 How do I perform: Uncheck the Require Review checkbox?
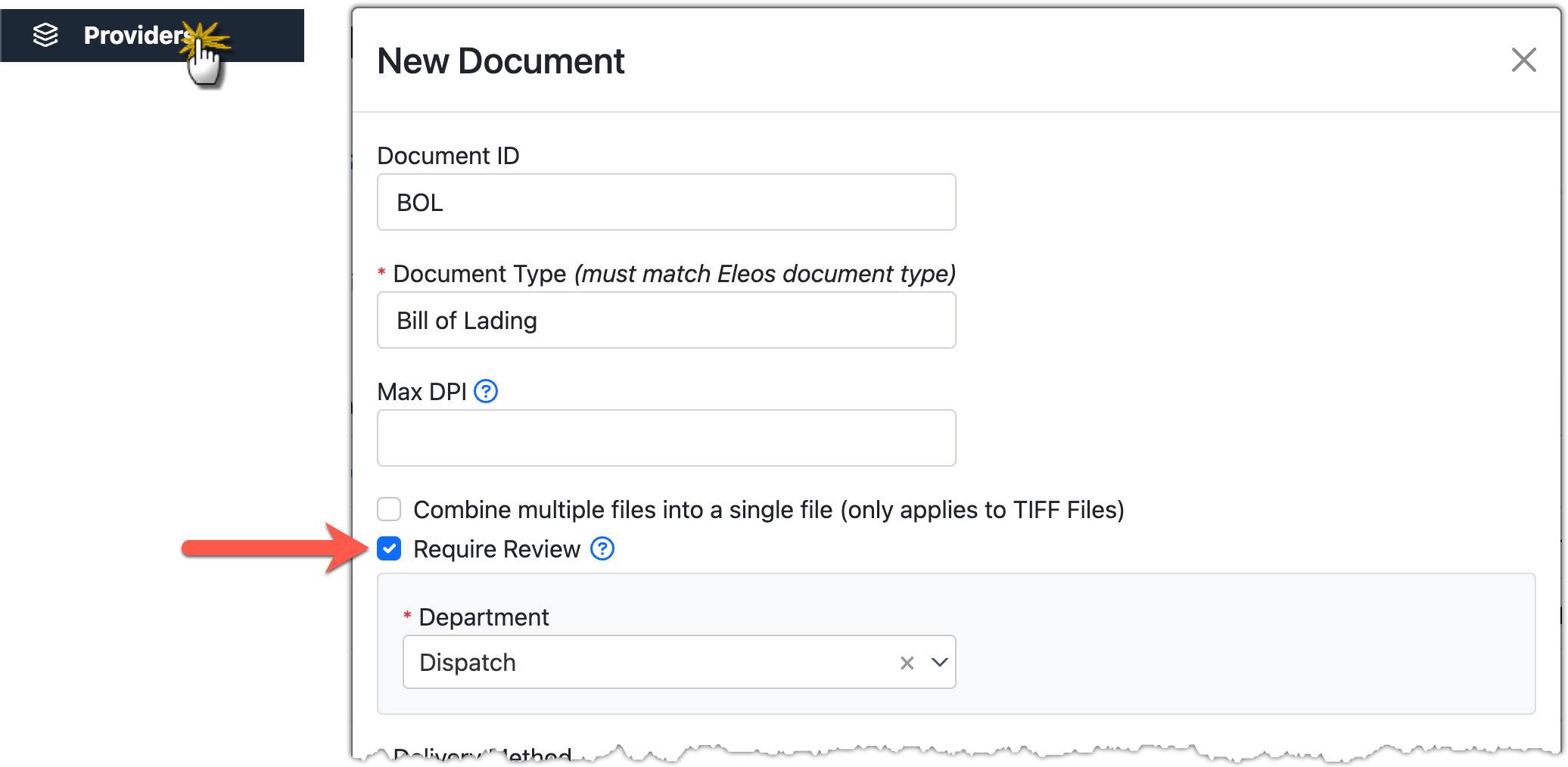click(389, 548)
